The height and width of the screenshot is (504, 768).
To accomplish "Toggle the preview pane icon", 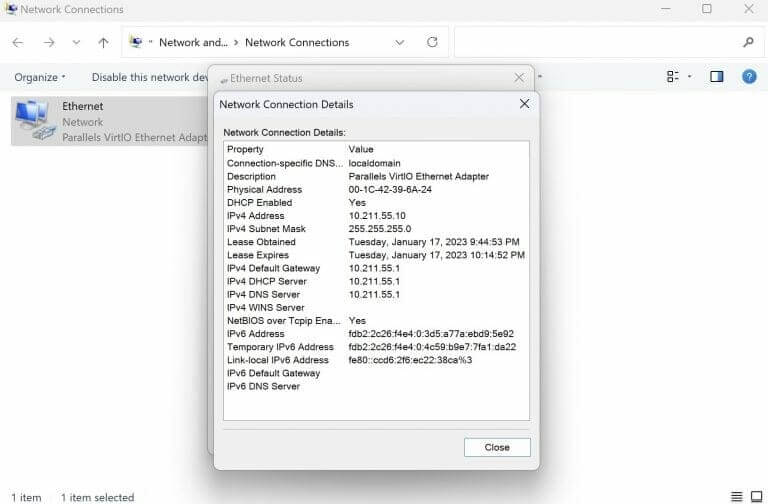I will (x=717, y=76).
